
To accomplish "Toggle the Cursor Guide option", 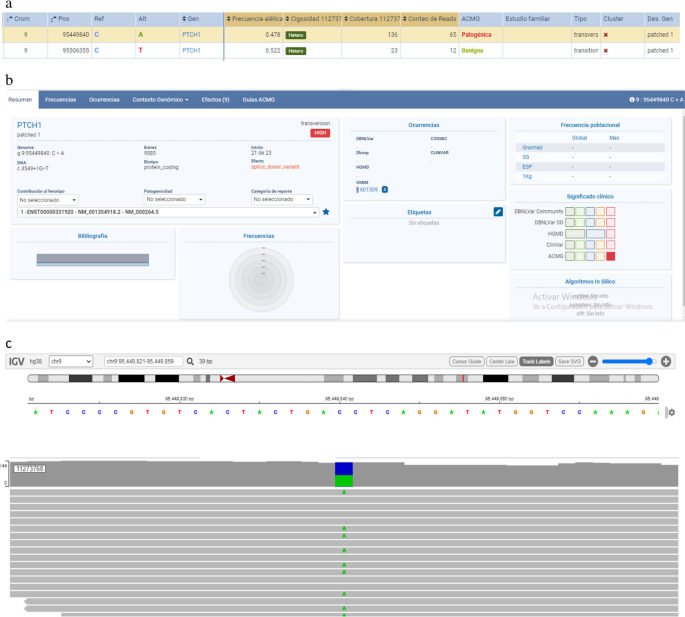I will pos(467,361).
